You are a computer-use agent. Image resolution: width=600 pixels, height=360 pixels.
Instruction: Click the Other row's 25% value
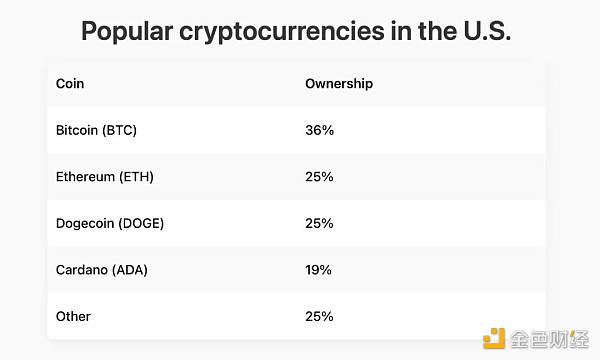point(320,316)
